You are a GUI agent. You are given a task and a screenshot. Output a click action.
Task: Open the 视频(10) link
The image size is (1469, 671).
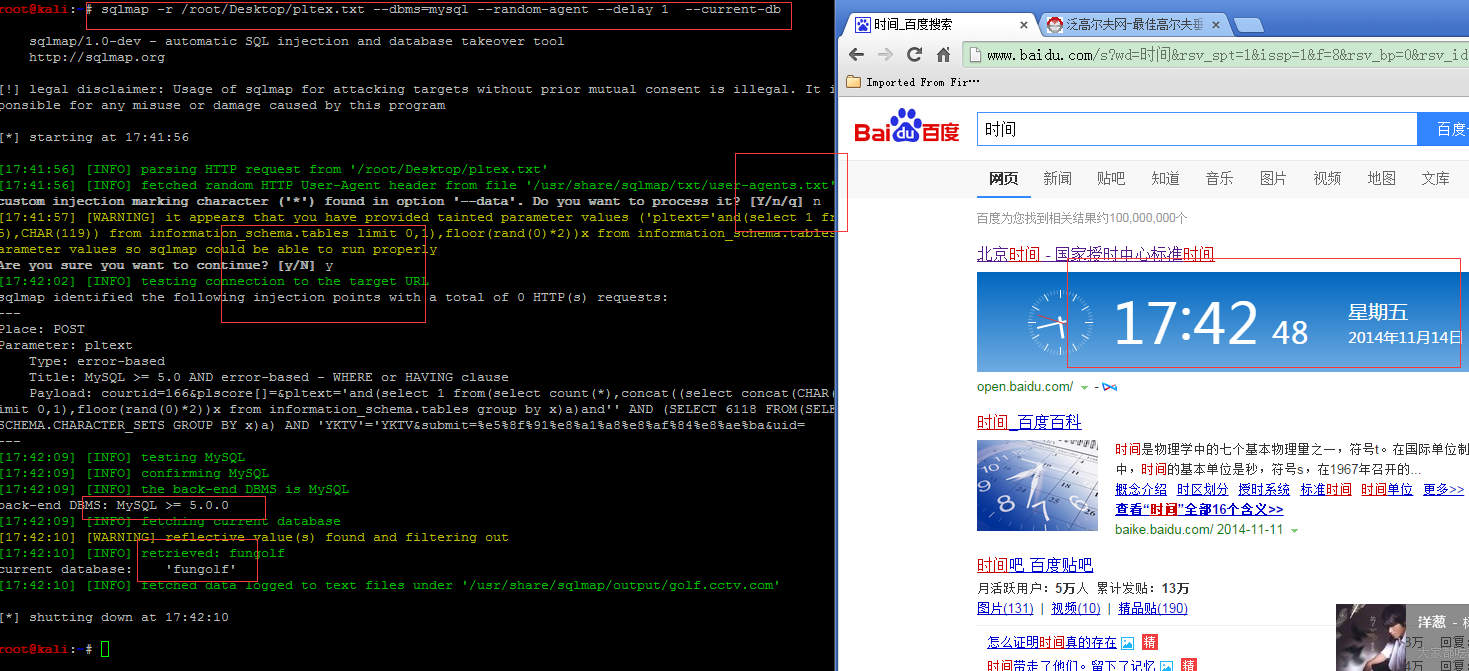pos(1076,608)
